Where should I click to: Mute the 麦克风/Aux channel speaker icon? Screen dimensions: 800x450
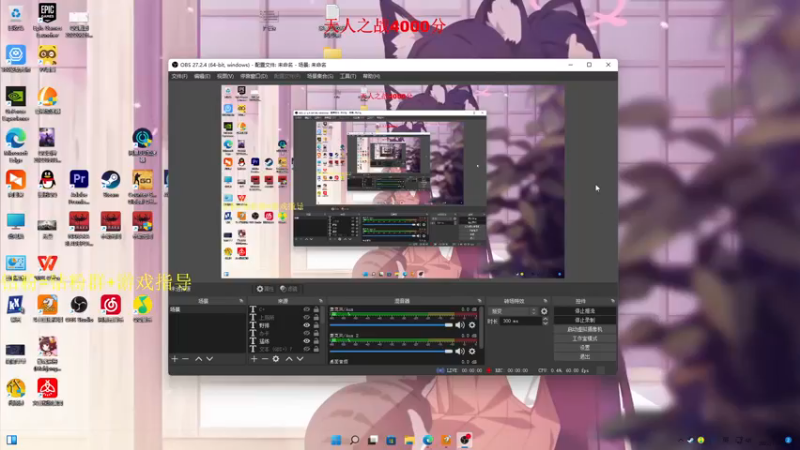click(460, 325)
